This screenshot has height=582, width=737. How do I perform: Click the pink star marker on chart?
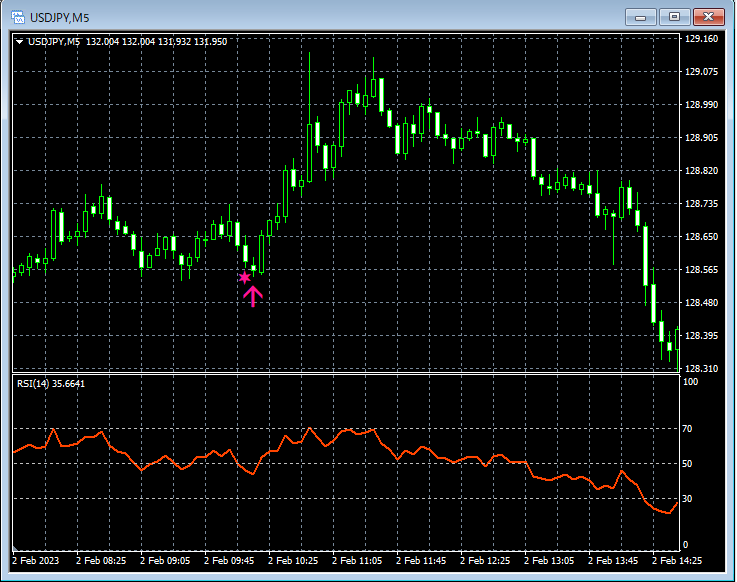[x=244, y=277]
